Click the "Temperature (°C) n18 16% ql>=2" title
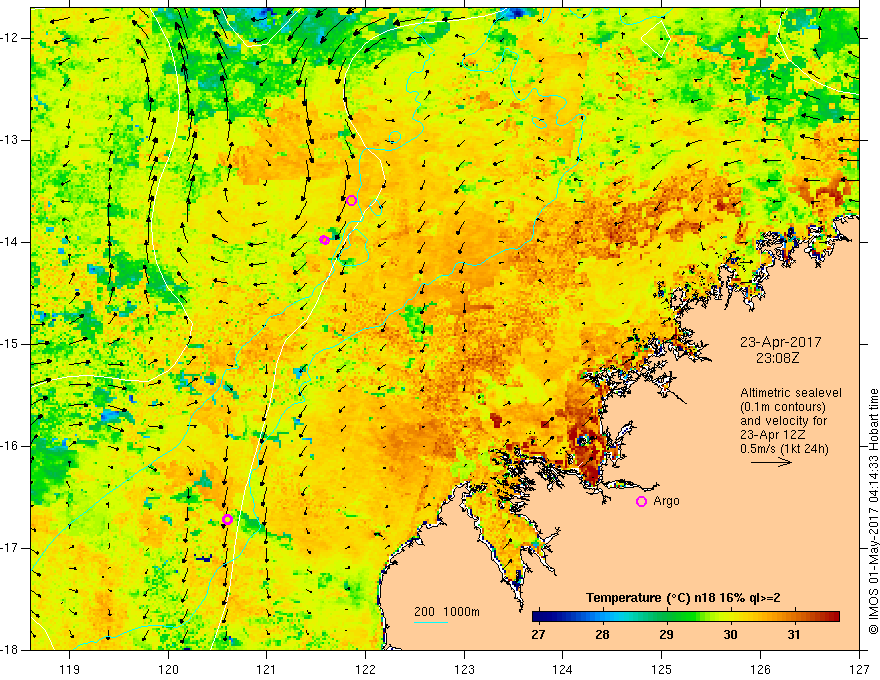Screen dimensions: 880x680 [683, 598]
